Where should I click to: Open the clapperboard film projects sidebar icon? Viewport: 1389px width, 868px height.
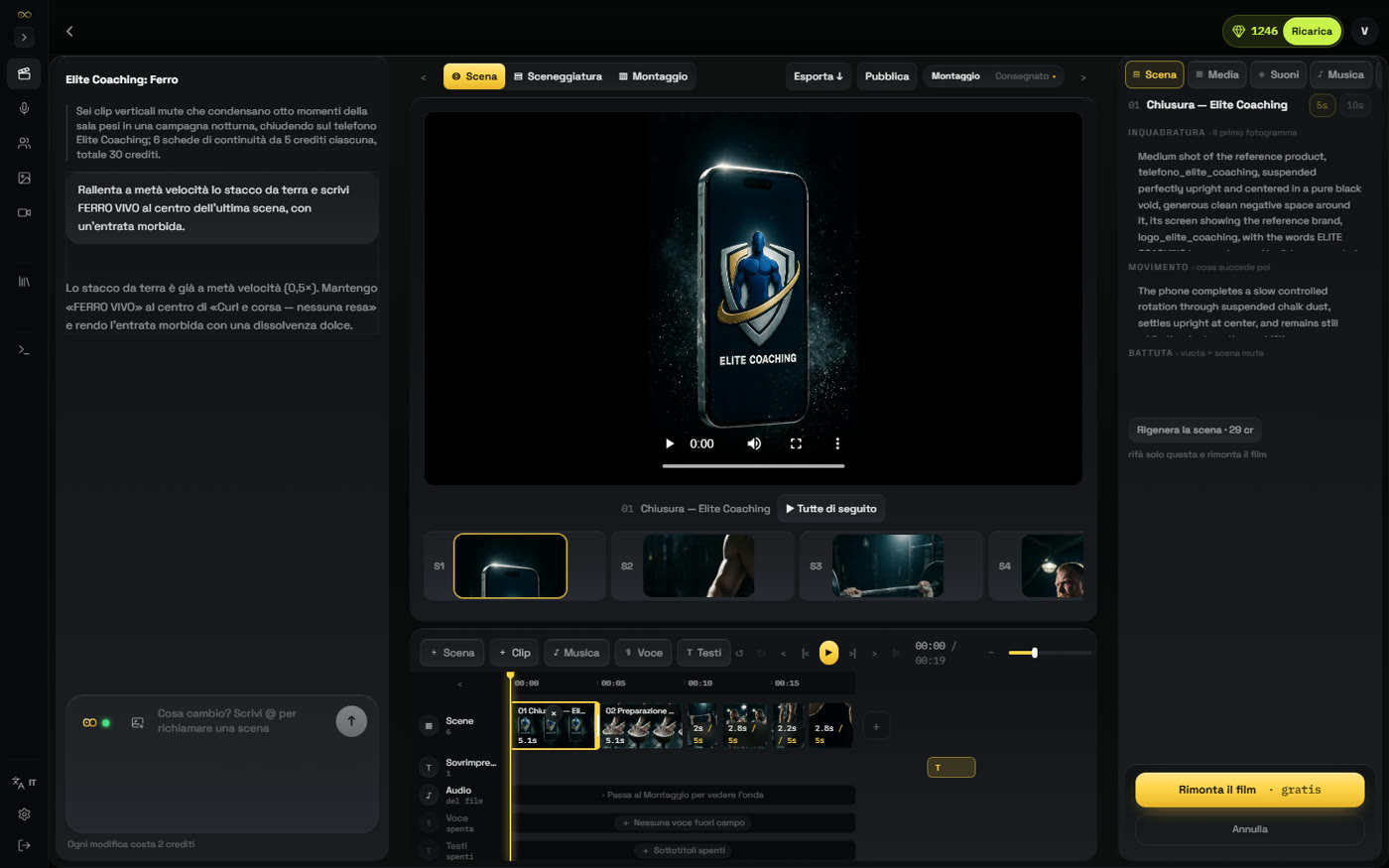(24, 73)
